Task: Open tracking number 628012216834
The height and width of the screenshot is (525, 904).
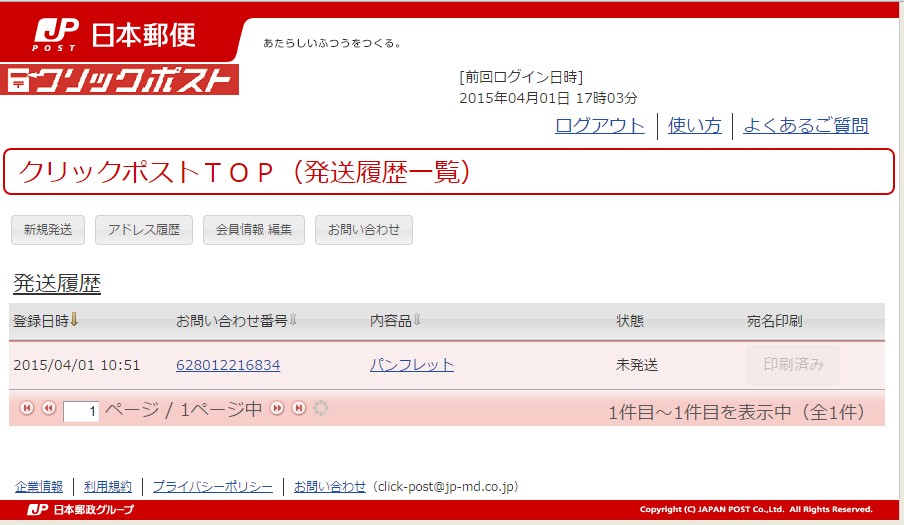Action: 228,365
